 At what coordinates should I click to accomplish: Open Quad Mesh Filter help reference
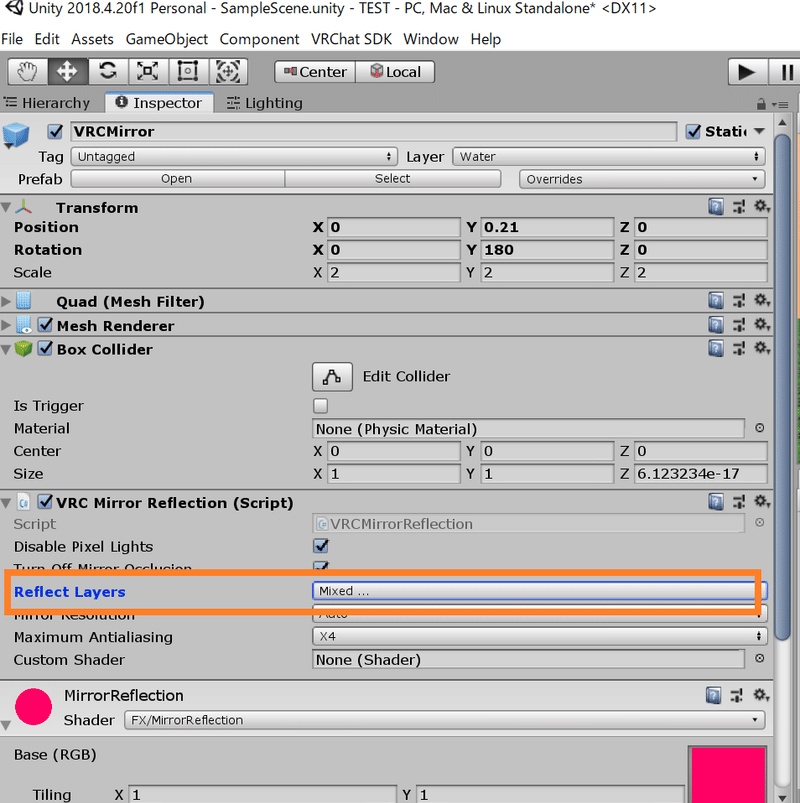click(715, 301)
